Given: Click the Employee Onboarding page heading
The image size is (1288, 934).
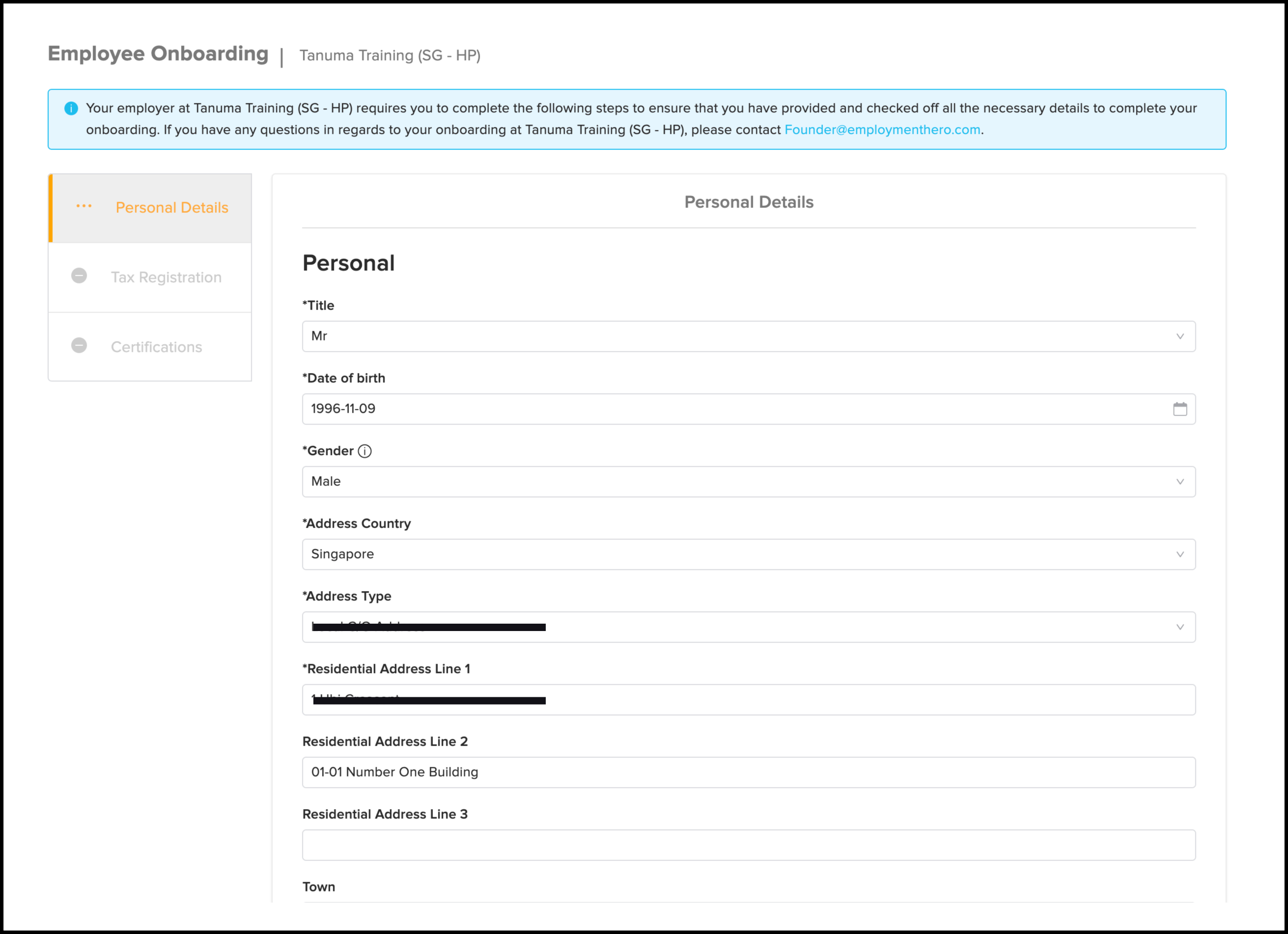Looking at the screenshot, I should pyautogui.click(x=158, y=54).
